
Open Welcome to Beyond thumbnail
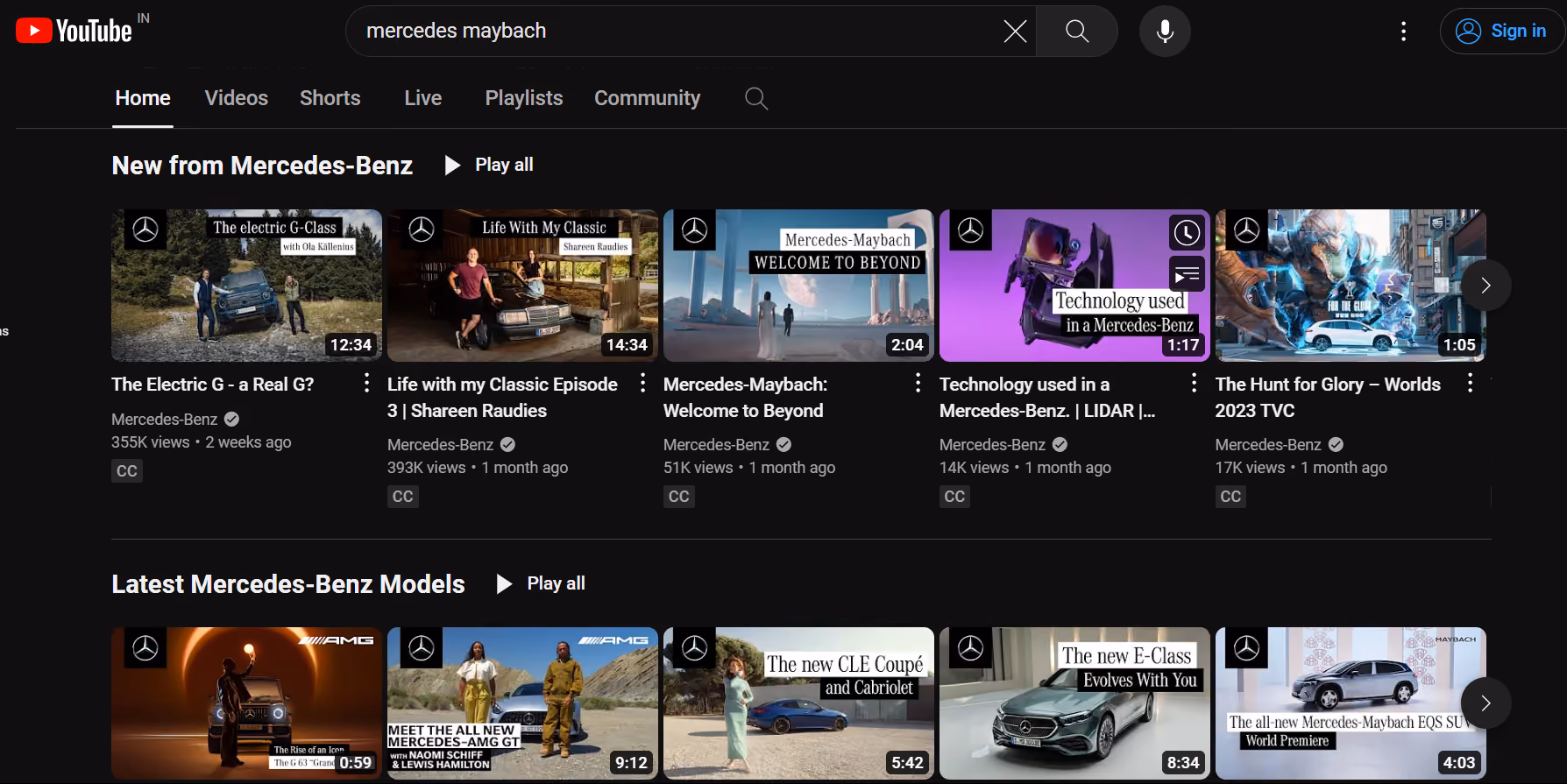[798, 286]
